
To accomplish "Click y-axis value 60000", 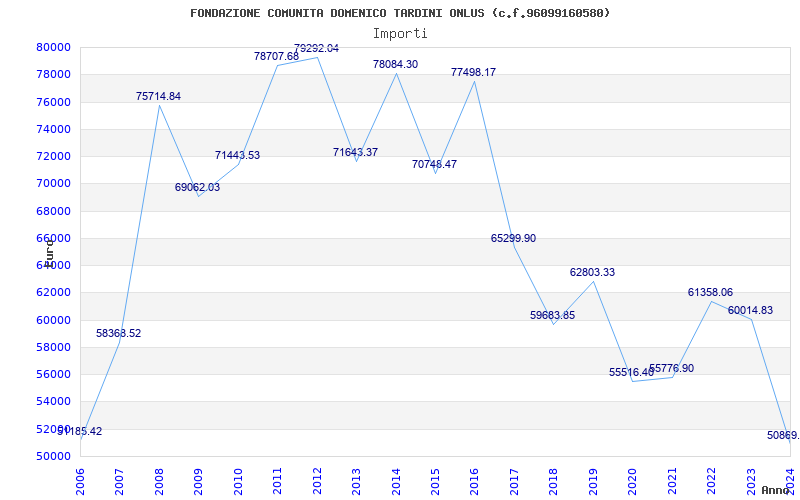I will tap(53, 320).
